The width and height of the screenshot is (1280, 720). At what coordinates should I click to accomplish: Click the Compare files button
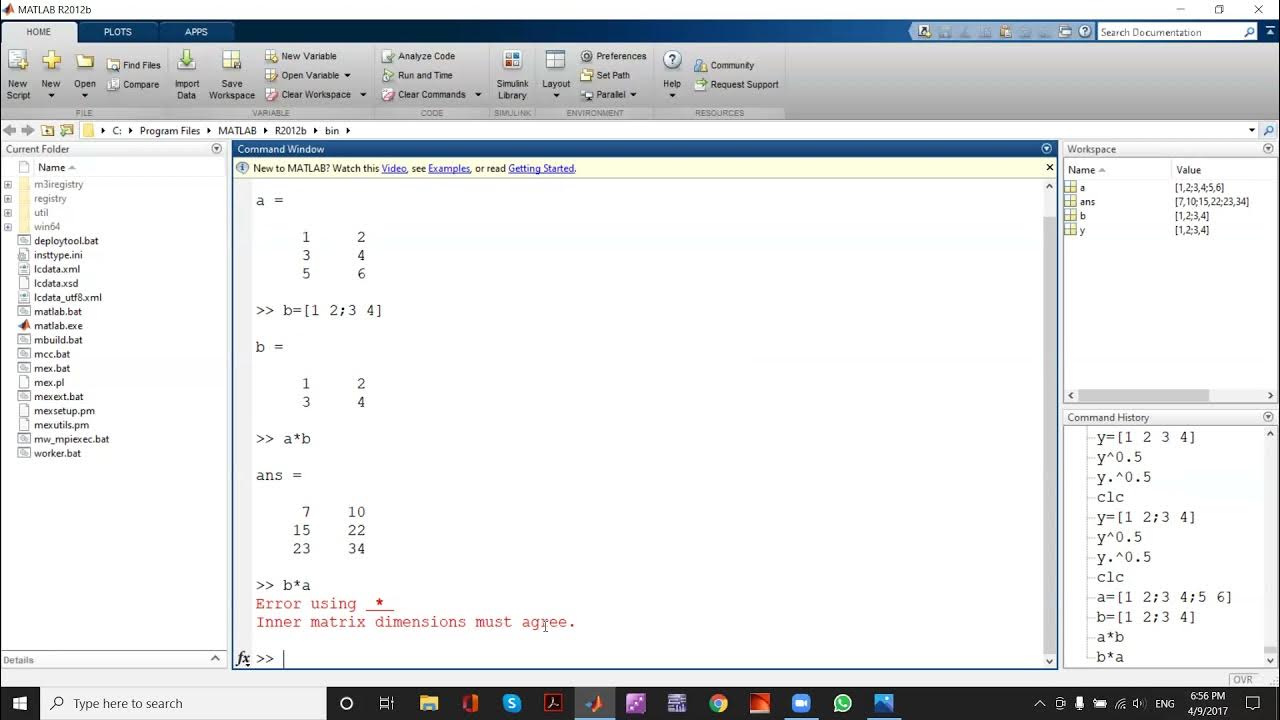click(133, 85)
